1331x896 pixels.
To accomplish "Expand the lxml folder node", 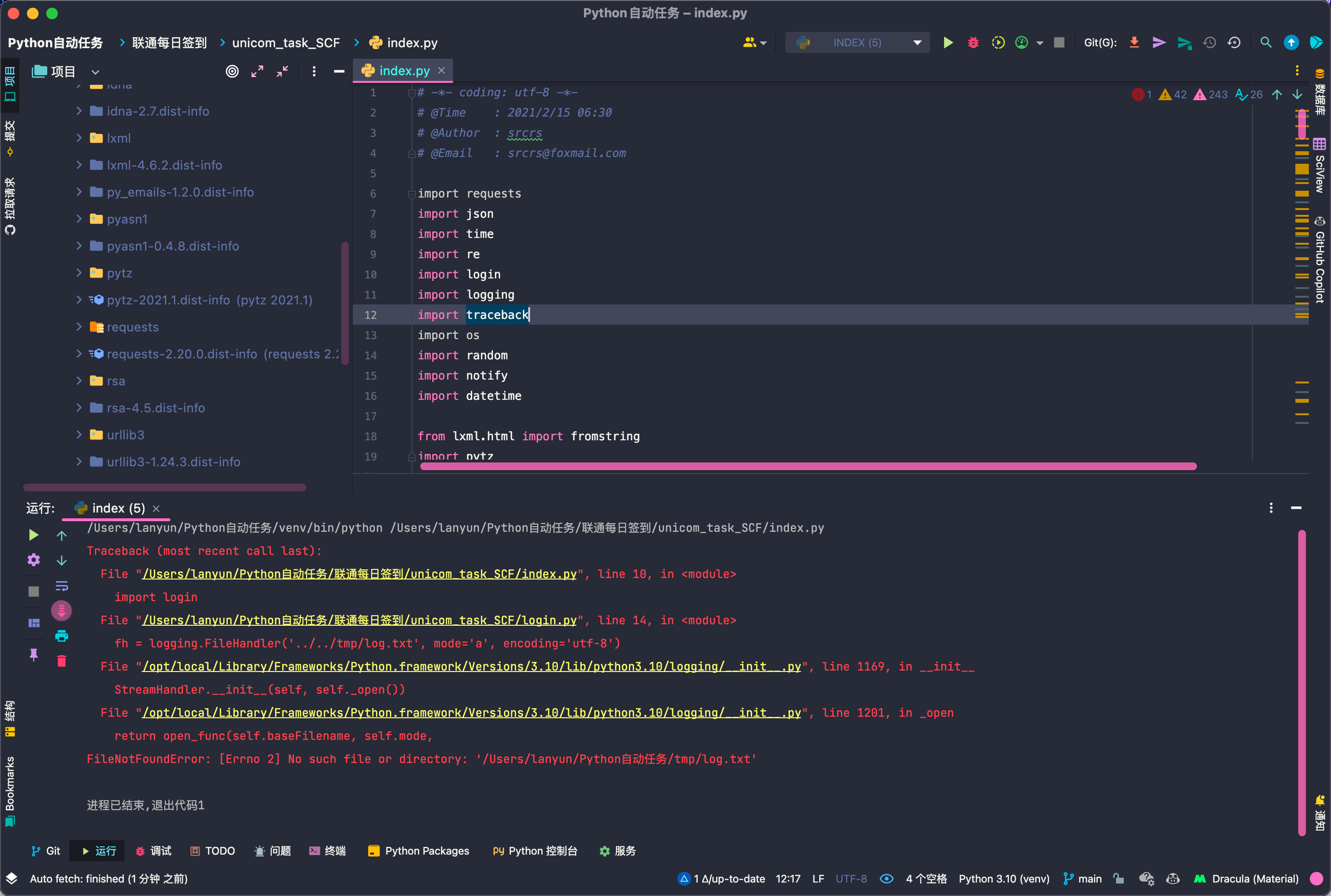I will pyautogui.click(x=79, y=138).
